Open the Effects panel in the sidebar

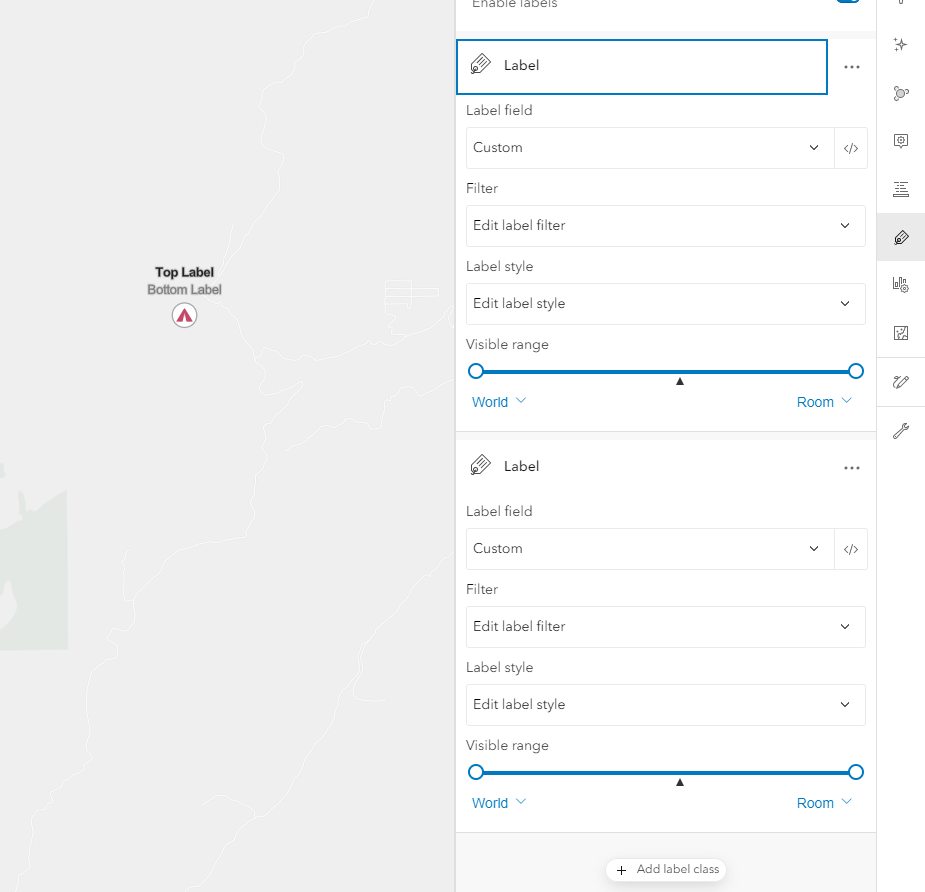pos(900,44)
